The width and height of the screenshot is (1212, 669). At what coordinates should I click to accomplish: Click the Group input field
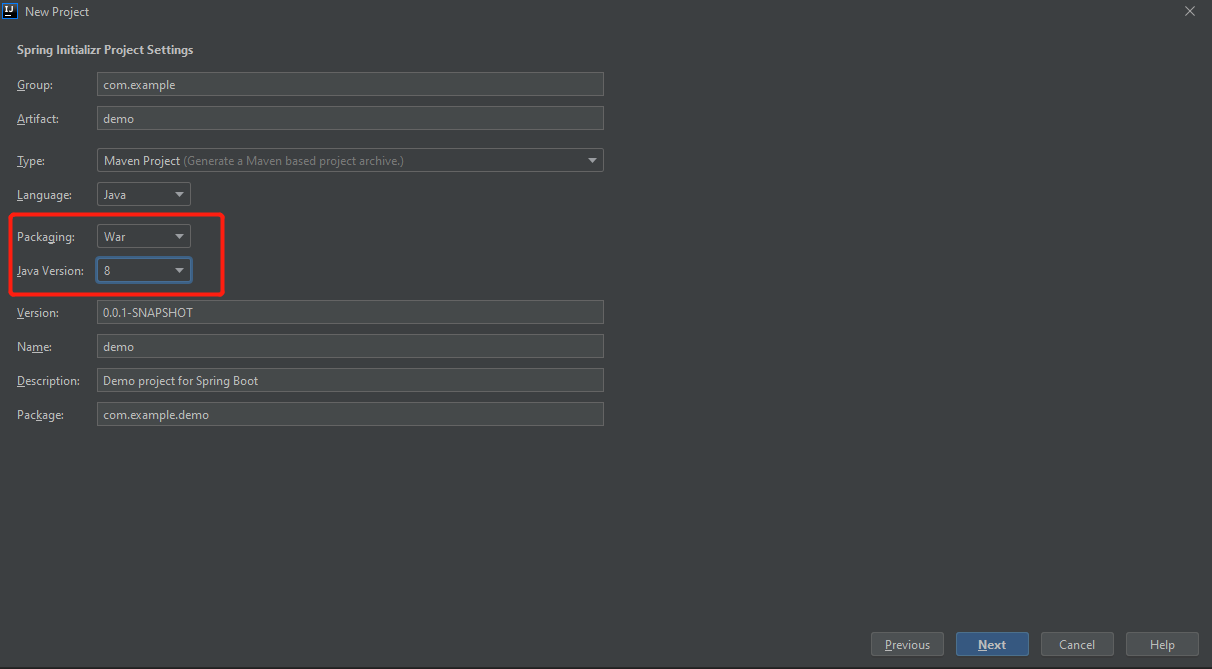pos(350,85)
